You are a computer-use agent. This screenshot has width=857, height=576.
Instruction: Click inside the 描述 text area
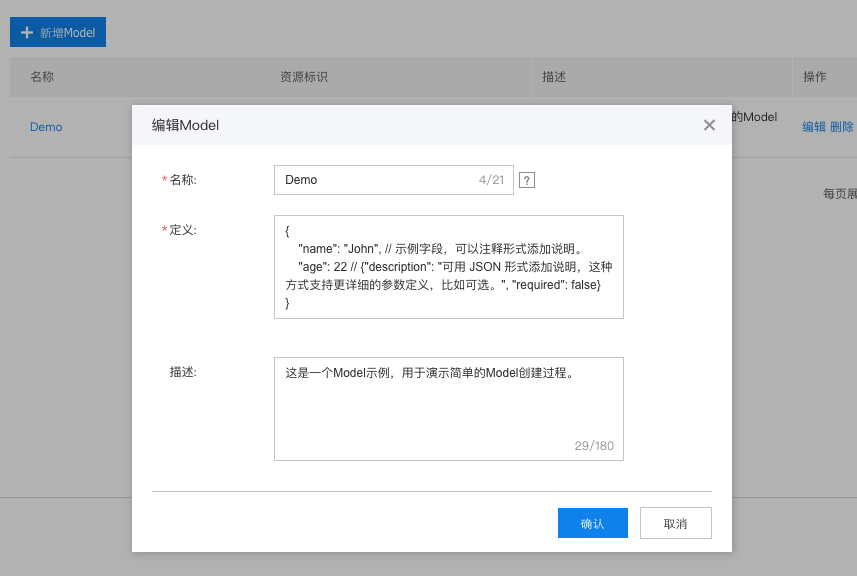coord(448,408)
